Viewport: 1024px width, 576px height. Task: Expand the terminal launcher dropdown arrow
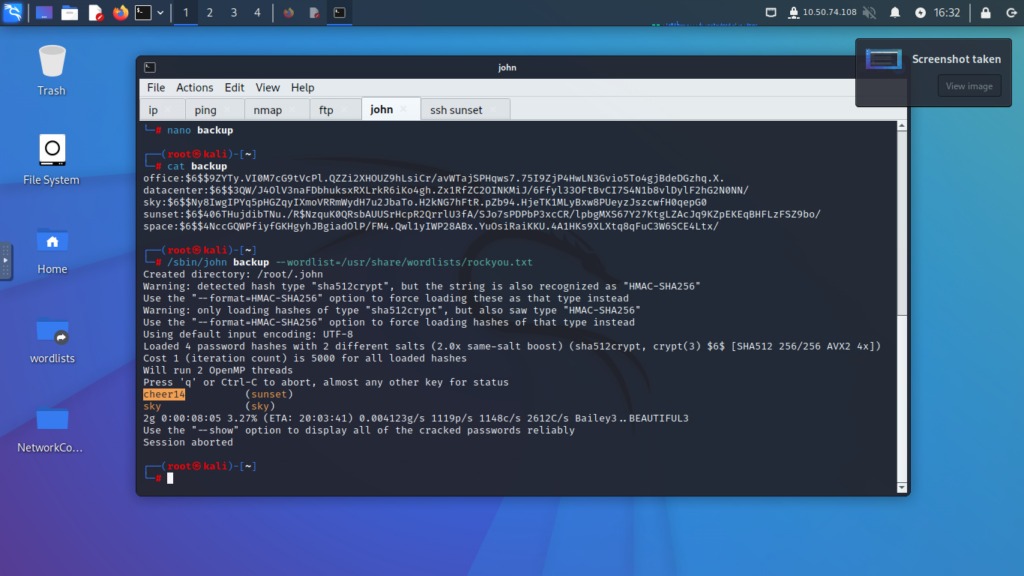tap(160, 13)
